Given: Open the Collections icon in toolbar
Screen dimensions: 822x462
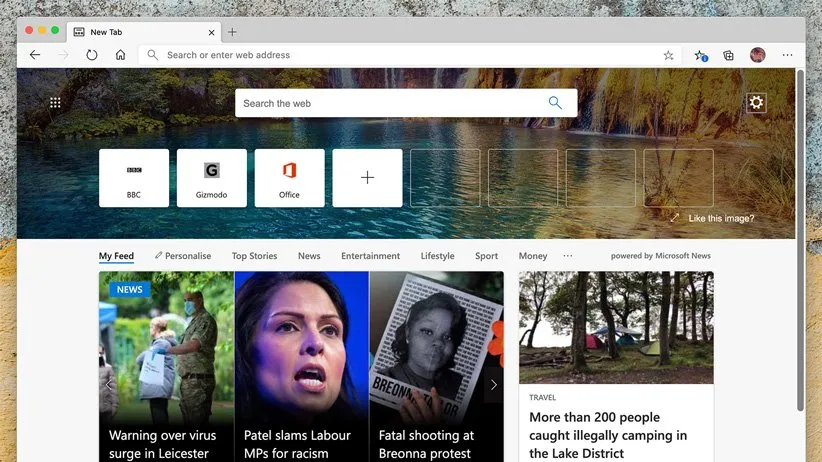Looking at the screenshot, I should coord(729,55).
